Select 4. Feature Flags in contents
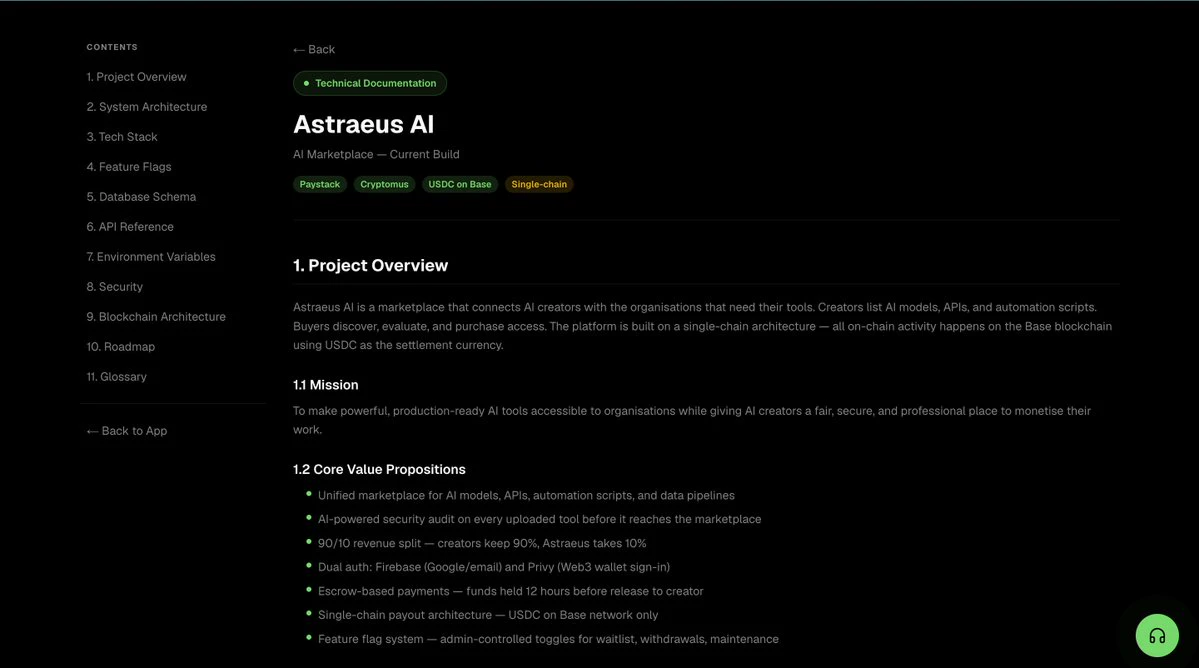The width and height of the screenshot is (1199, 668). (128, 167)
